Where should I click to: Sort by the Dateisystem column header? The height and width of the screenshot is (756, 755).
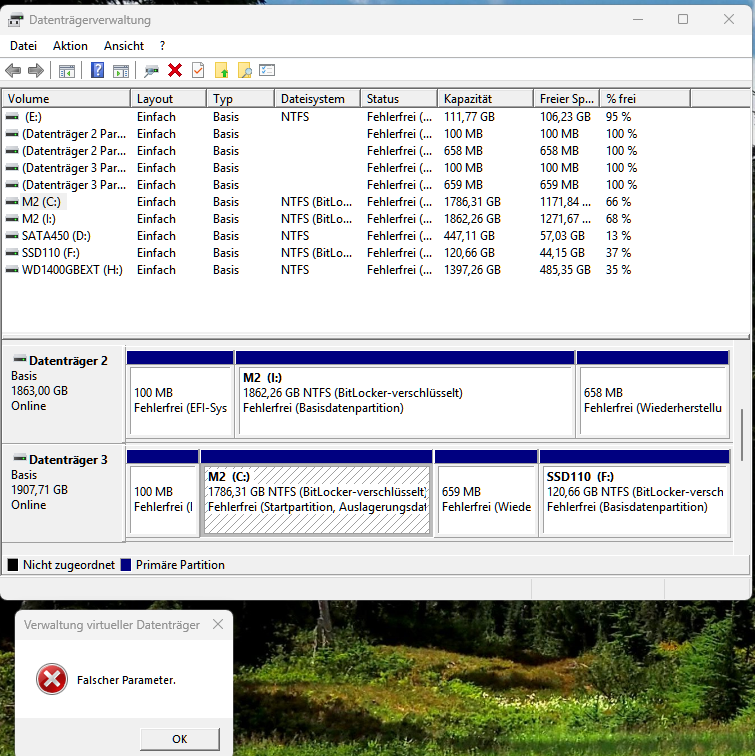(318, 99)
